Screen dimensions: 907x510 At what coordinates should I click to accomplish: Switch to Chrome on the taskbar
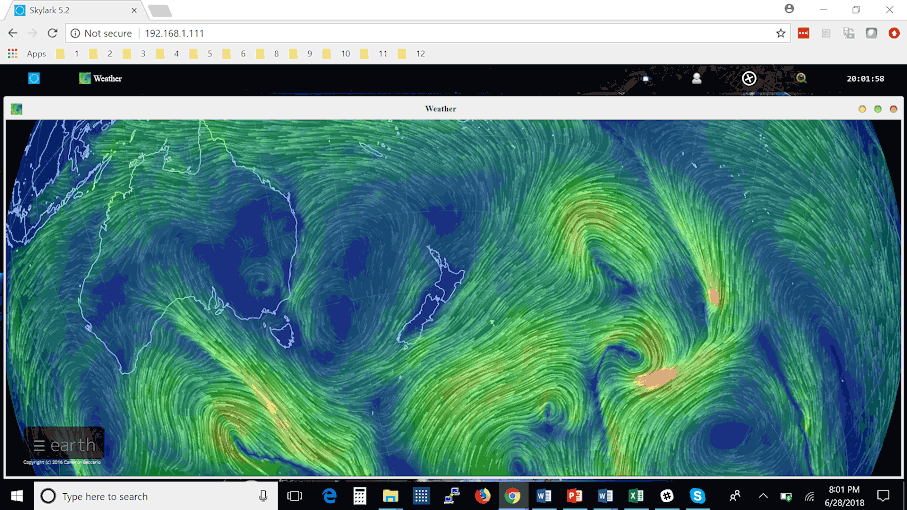(513, 496)
